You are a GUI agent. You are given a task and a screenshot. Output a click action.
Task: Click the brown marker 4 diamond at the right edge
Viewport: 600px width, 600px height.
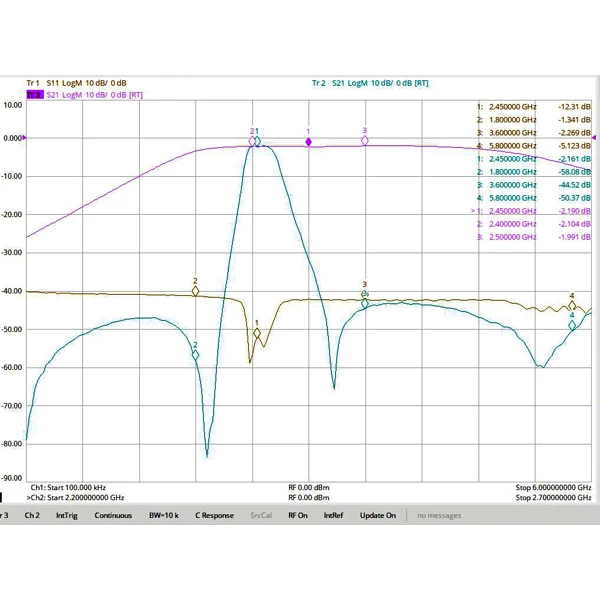click(x=572, y=306)
